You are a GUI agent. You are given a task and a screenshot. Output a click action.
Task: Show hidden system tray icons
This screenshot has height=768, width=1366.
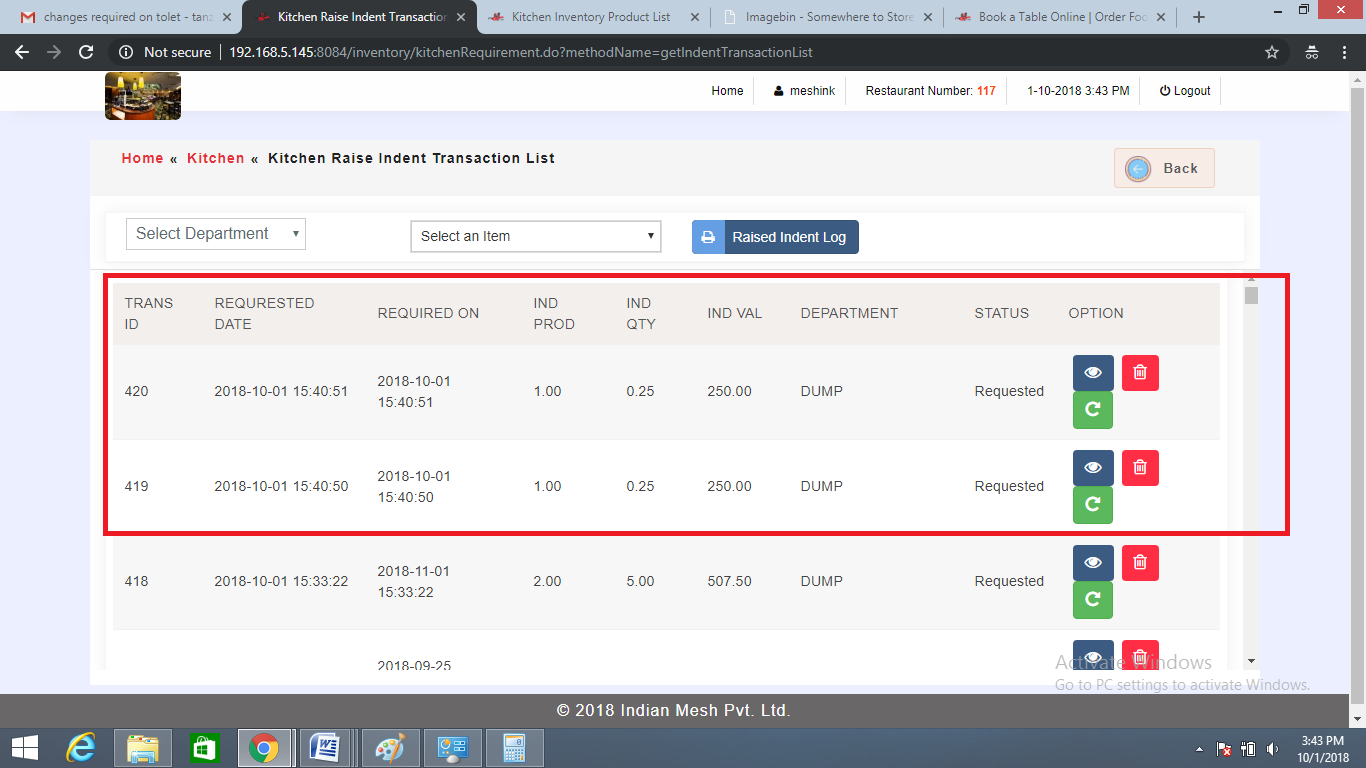click(x=1200, y=749)
